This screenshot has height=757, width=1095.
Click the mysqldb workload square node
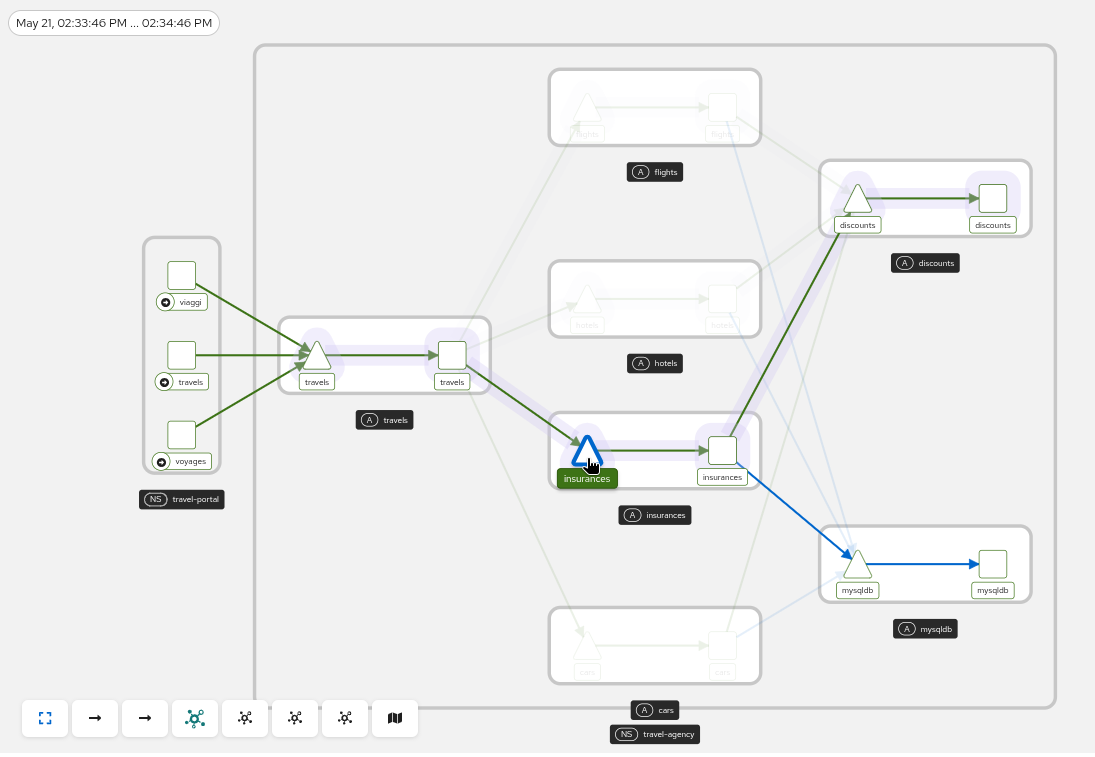992,564
